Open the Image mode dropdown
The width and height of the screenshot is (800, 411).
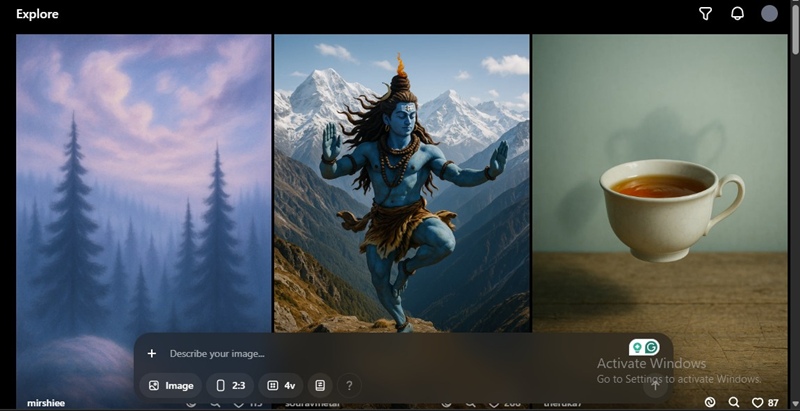coord(170,385)
